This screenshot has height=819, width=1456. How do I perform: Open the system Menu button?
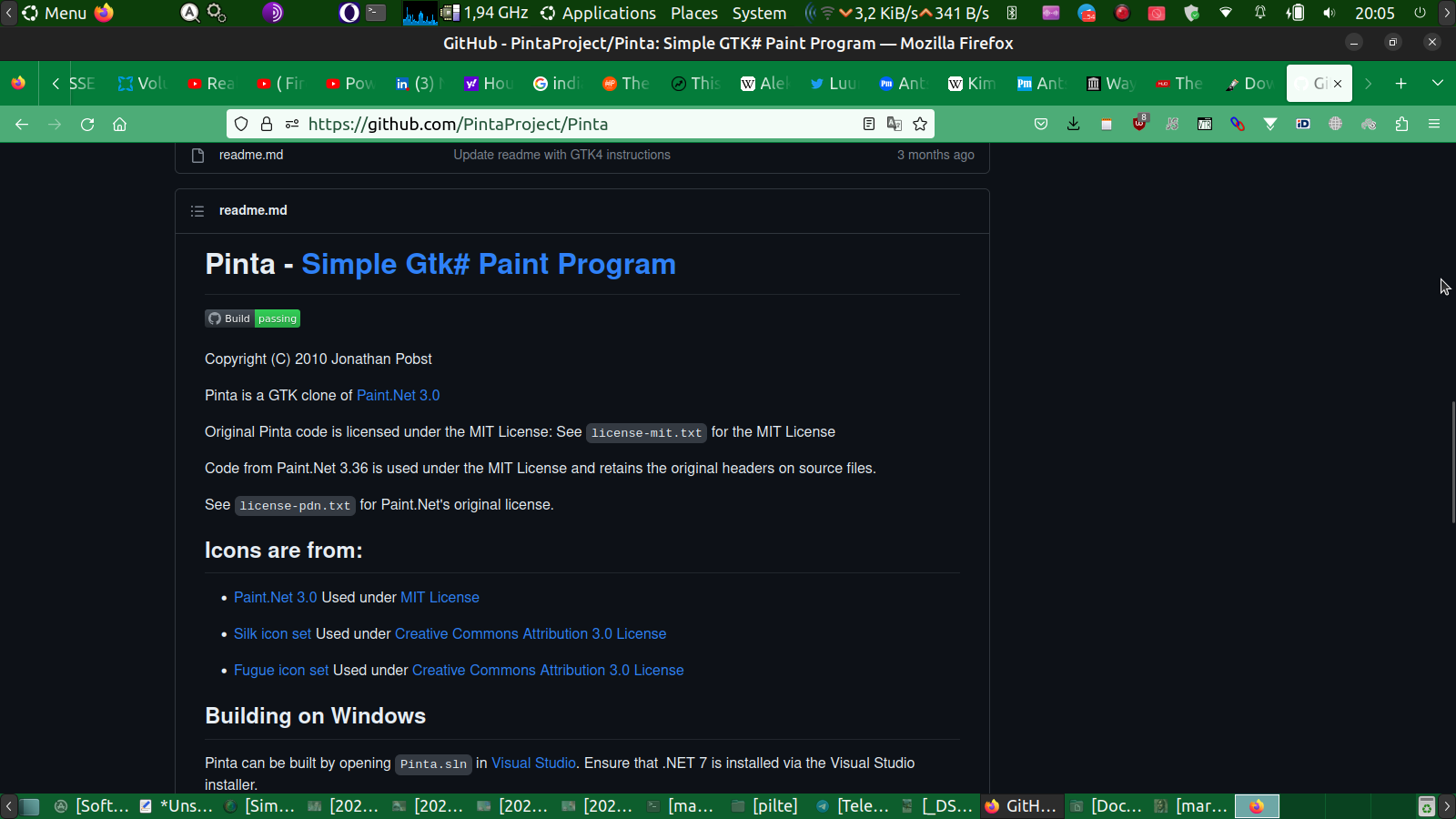55,13
